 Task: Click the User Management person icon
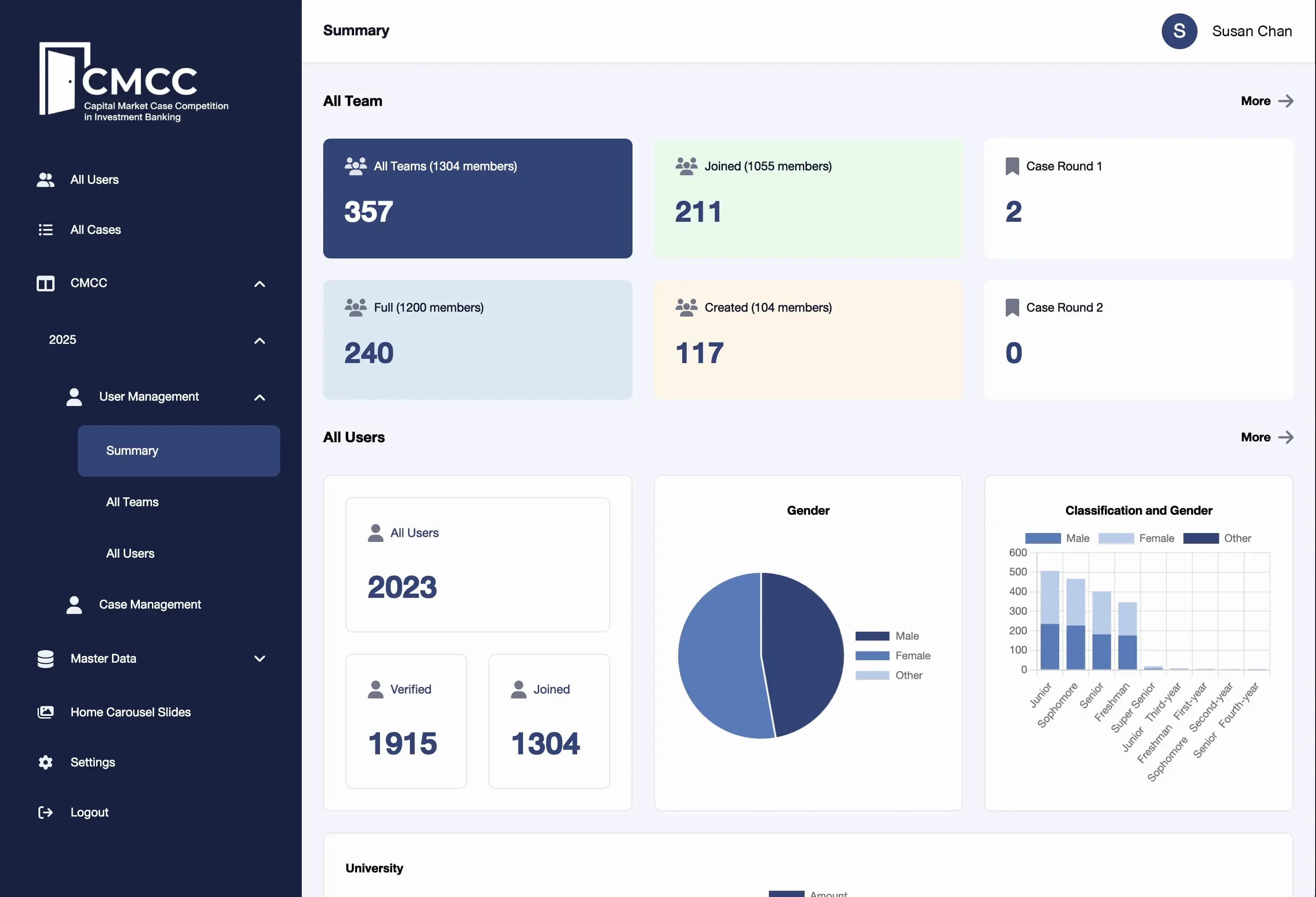pos(74,396)
